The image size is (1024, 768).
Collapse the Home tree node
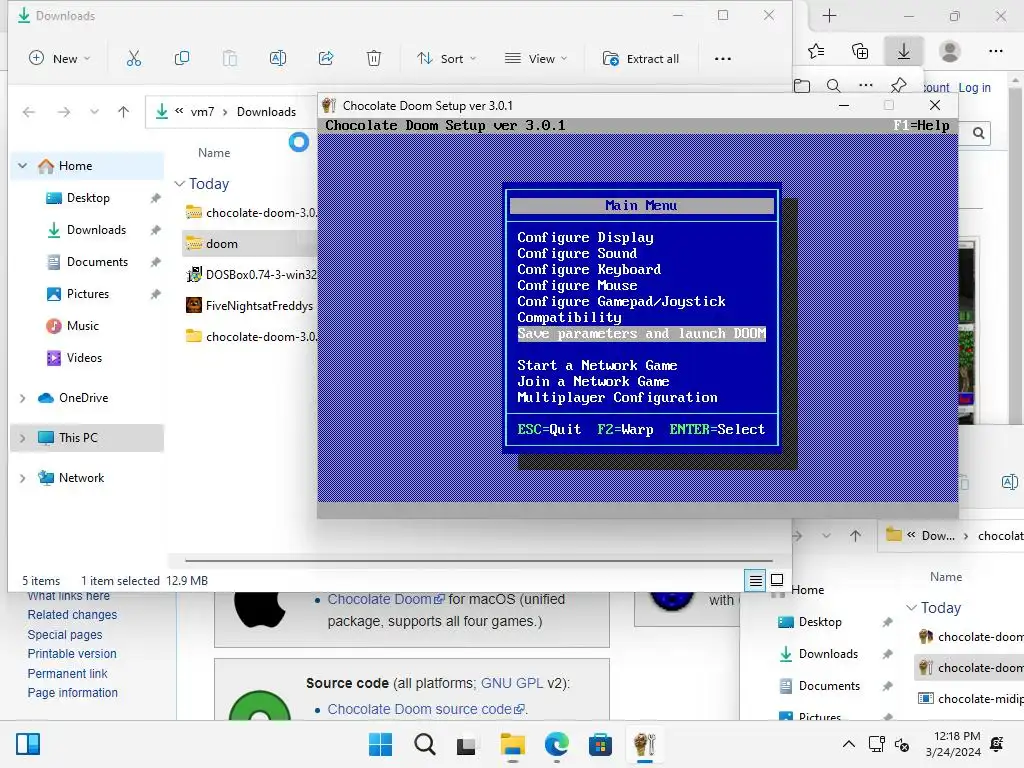click(x=23, y=166)
